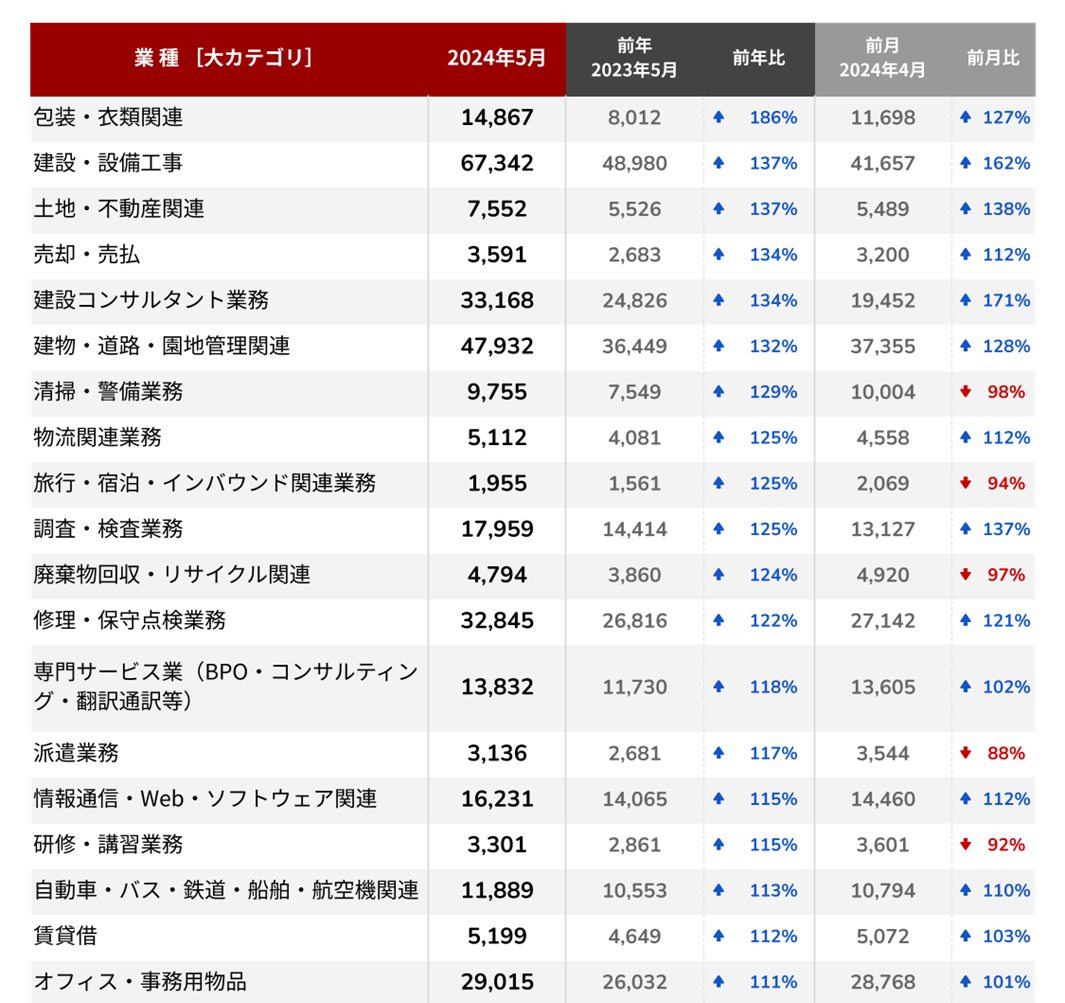Click the blue up arrow beside 128%
The width and height of the screenshot is (1065, 1003).
pos(965,346)
